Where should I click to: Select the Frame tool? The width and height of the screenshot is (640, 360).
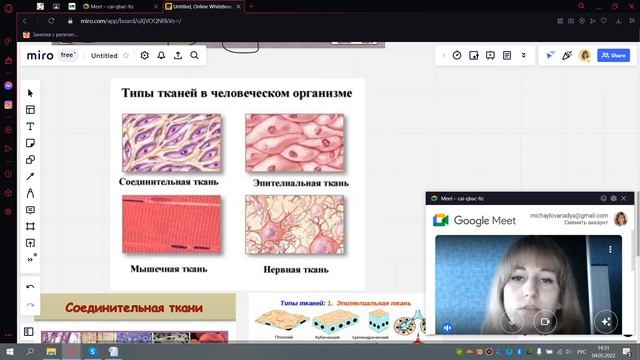tap(30, 227)
